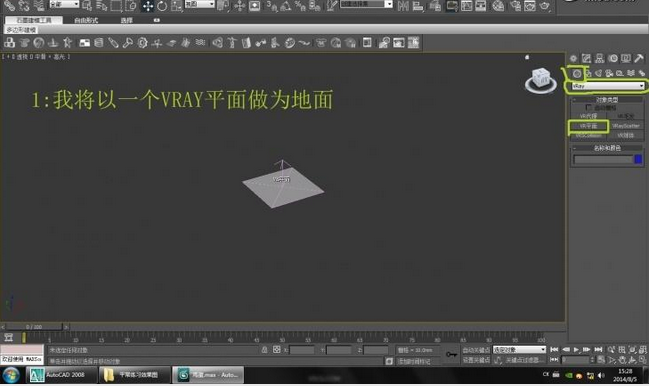Open the Hierarchy panel
649x386 pixels.
(x=600, y=58)
